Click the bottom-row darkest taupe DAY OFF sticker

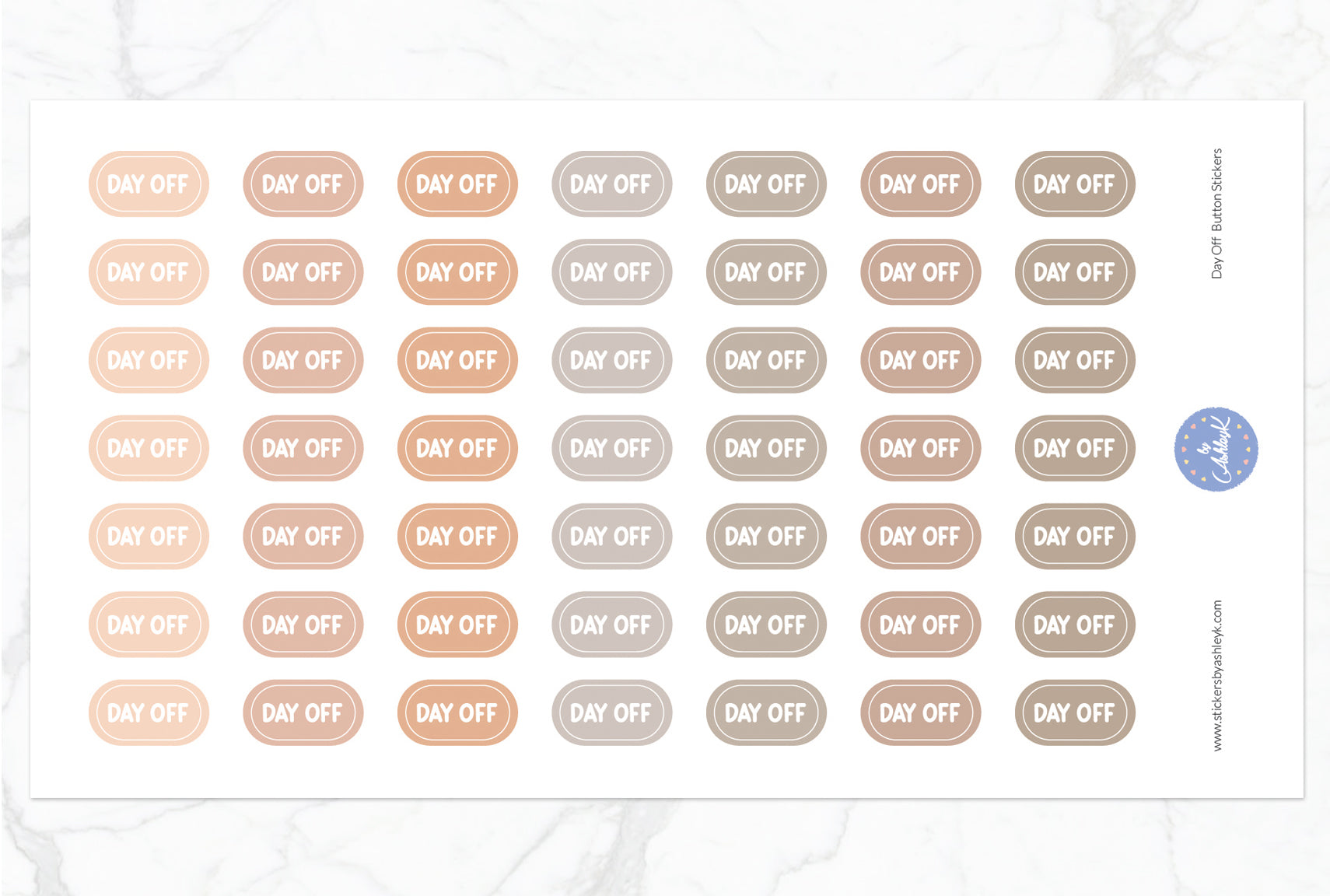coord(1074,712)
